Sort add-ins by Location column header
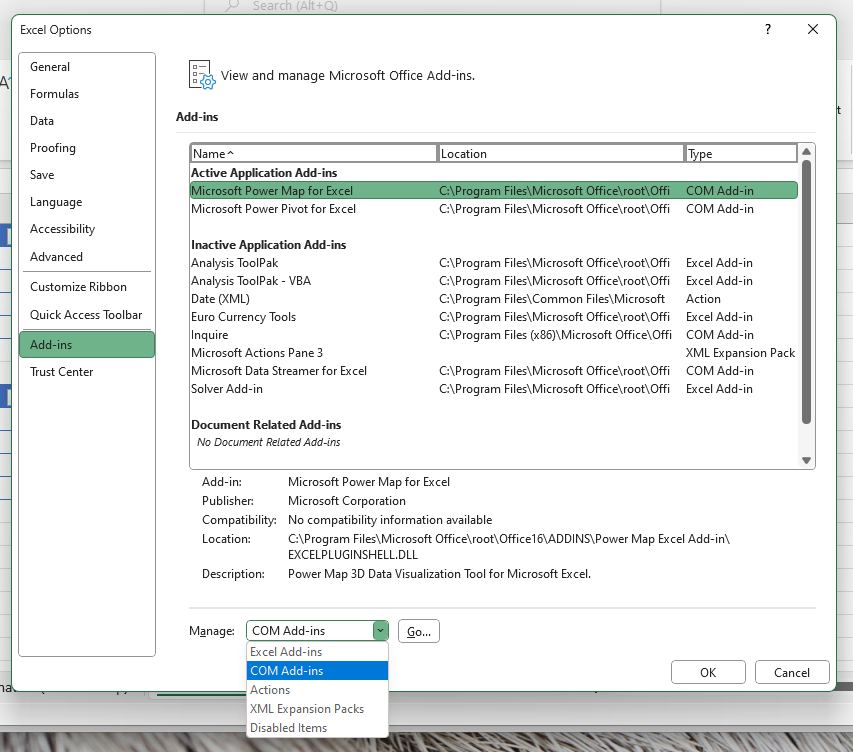 [x=560, y=153]
